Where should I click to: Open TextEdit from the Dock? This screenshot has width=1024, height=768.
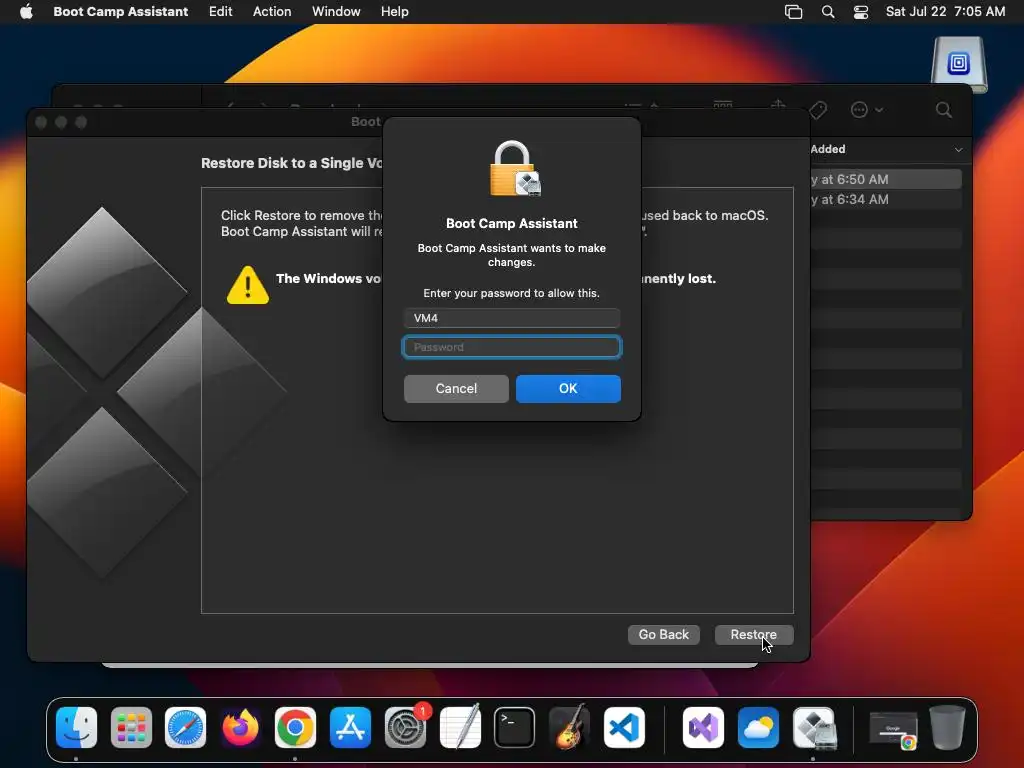[x=460, y=728]
